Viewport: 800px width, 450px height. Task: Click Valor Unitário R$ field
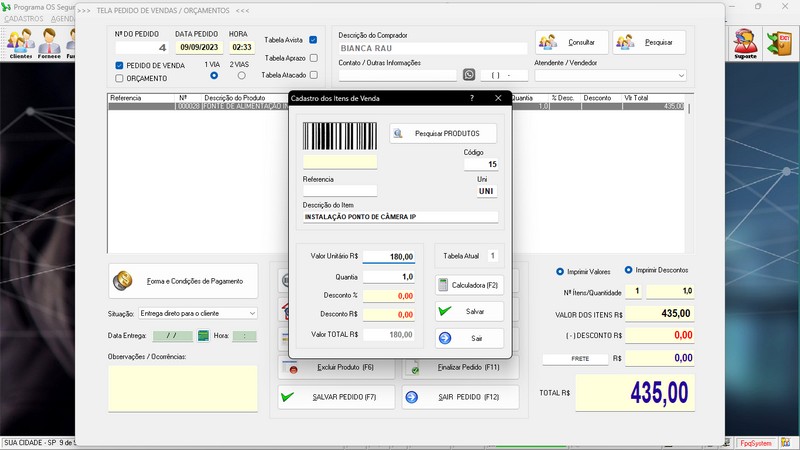click(x=389, y=257)
